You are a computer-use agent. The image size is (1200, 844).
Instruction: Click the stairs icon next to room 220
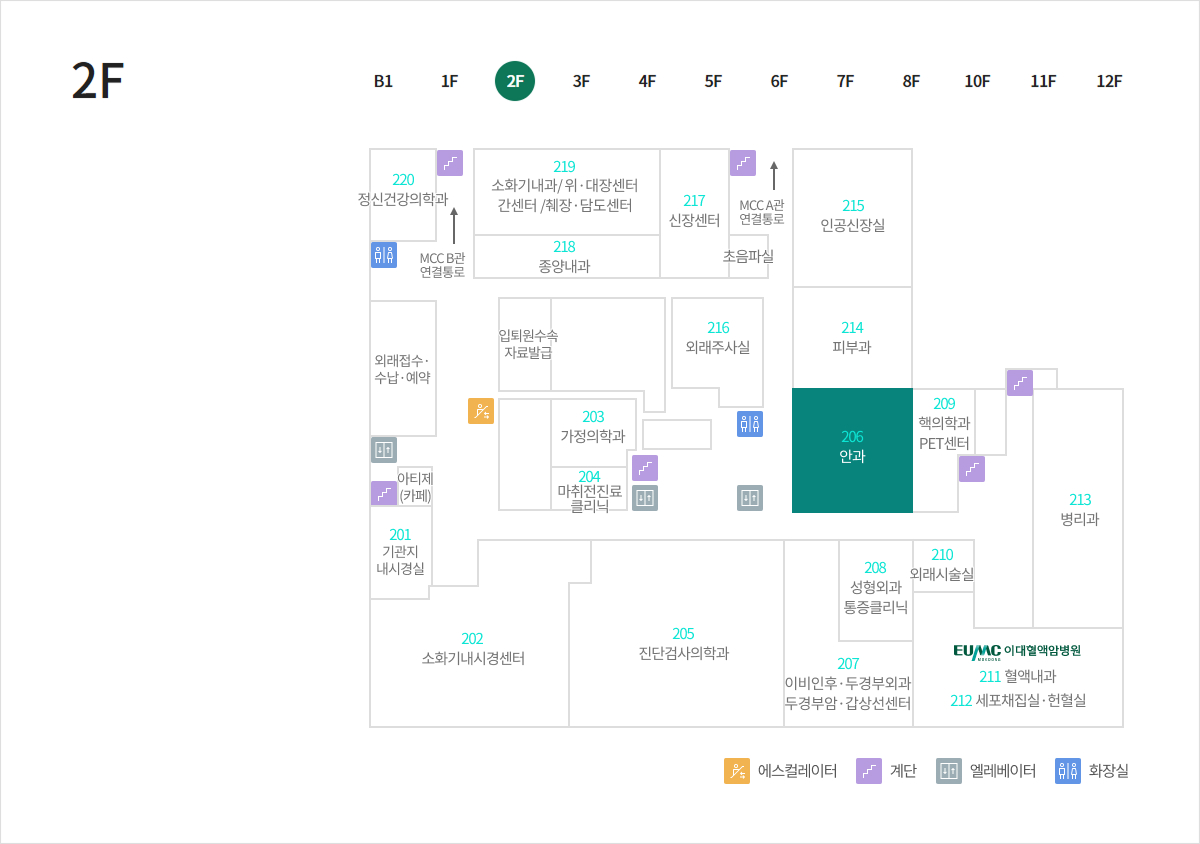[x=450, y=163]
